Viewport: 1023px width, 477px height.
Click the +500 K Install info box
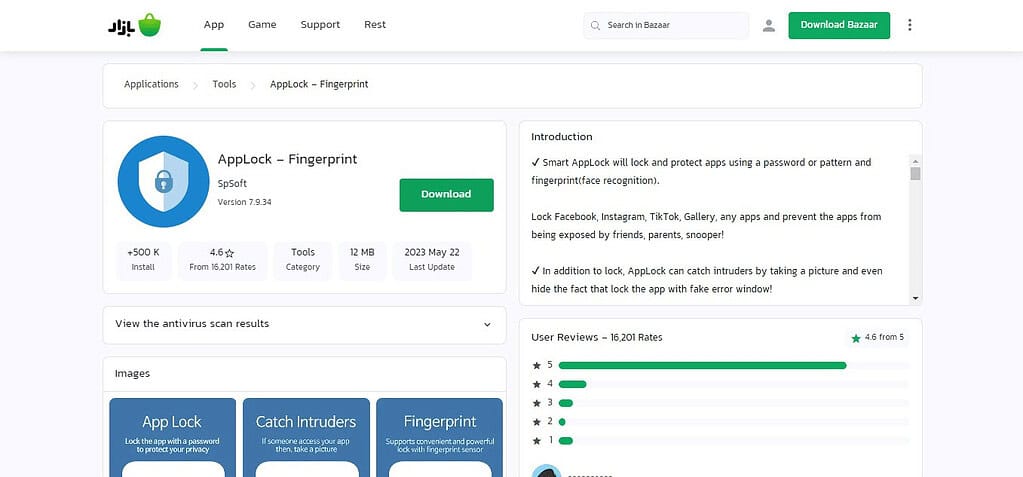144,259
